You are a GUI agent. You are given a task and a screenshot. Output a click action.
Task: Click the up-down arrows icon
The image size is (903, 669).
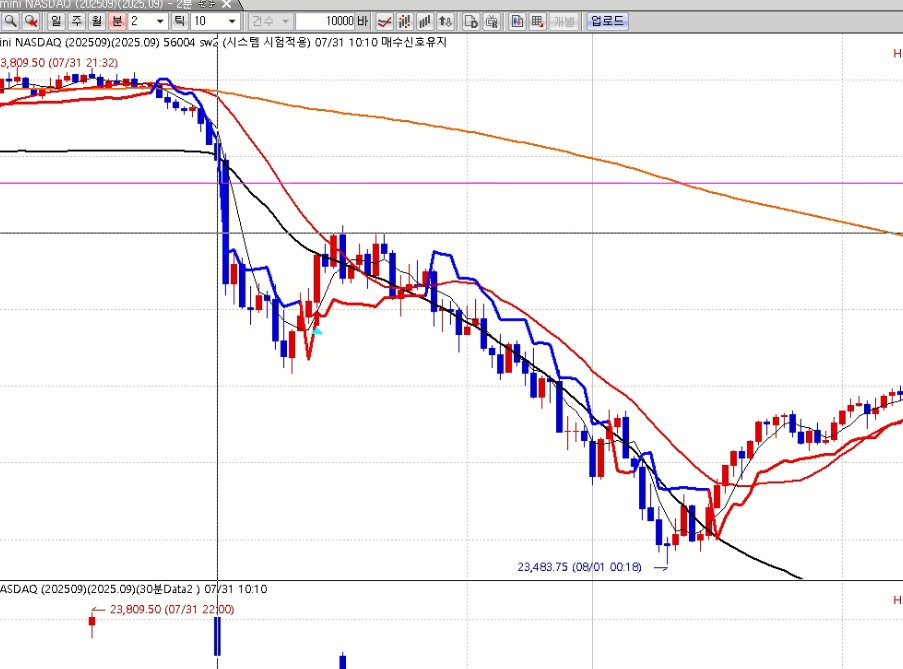[446, 21]
